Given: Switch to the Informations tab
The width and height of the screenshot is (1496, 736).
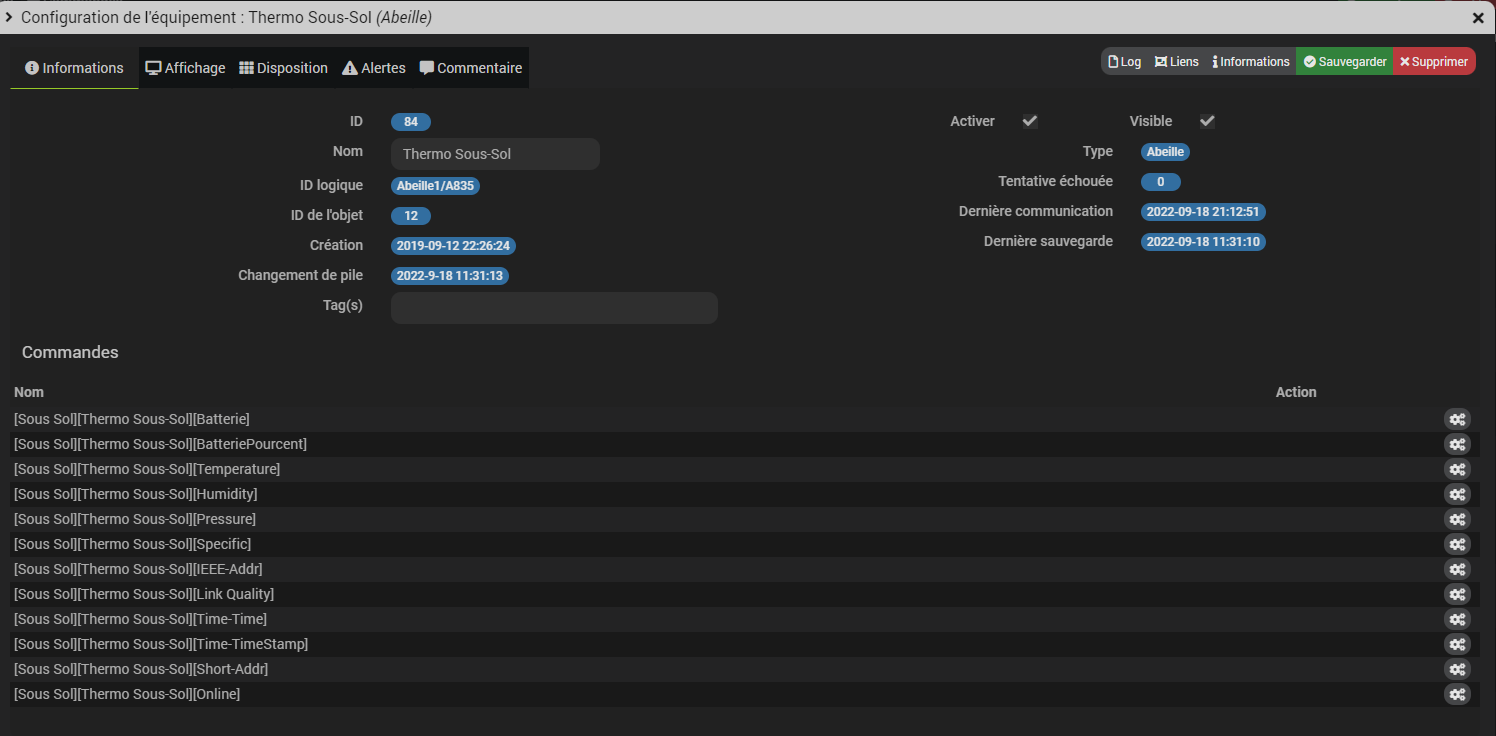Looking at the screenshot, I should (74, 68).
